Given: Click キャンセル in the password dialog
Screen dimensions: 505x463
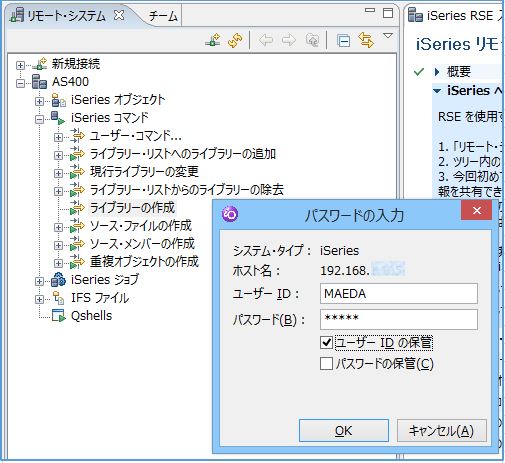Looking at the screenshot, I should [x=441, y=431].
